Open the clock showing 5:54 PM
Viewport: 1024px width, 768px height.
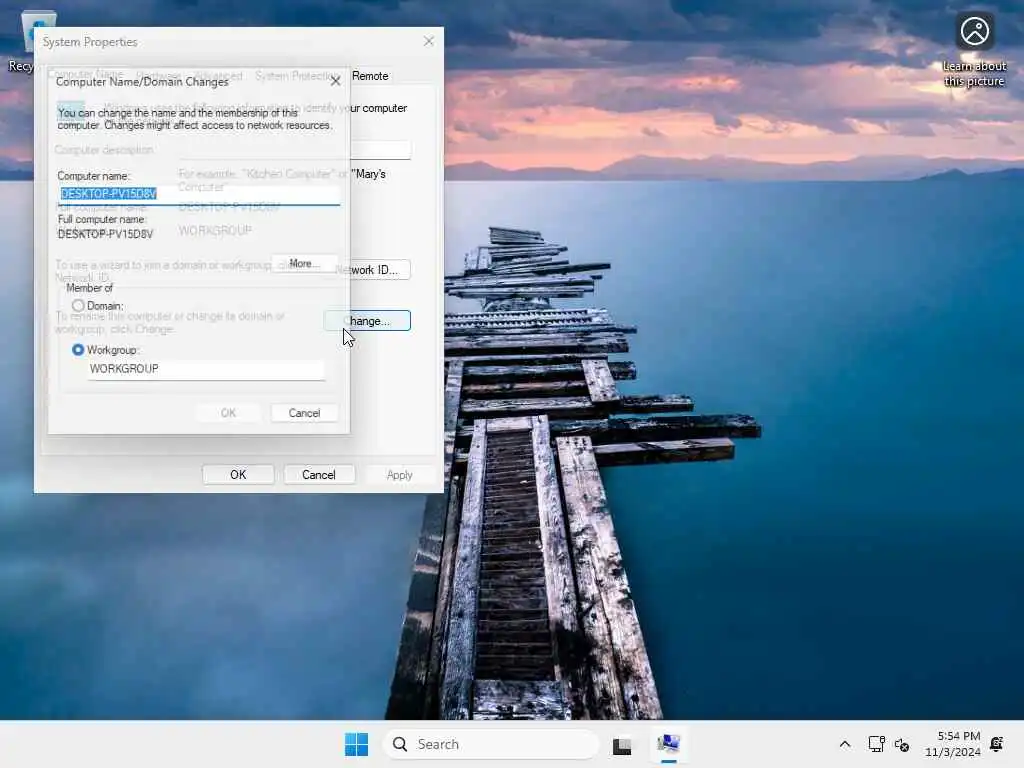(953, 744)
